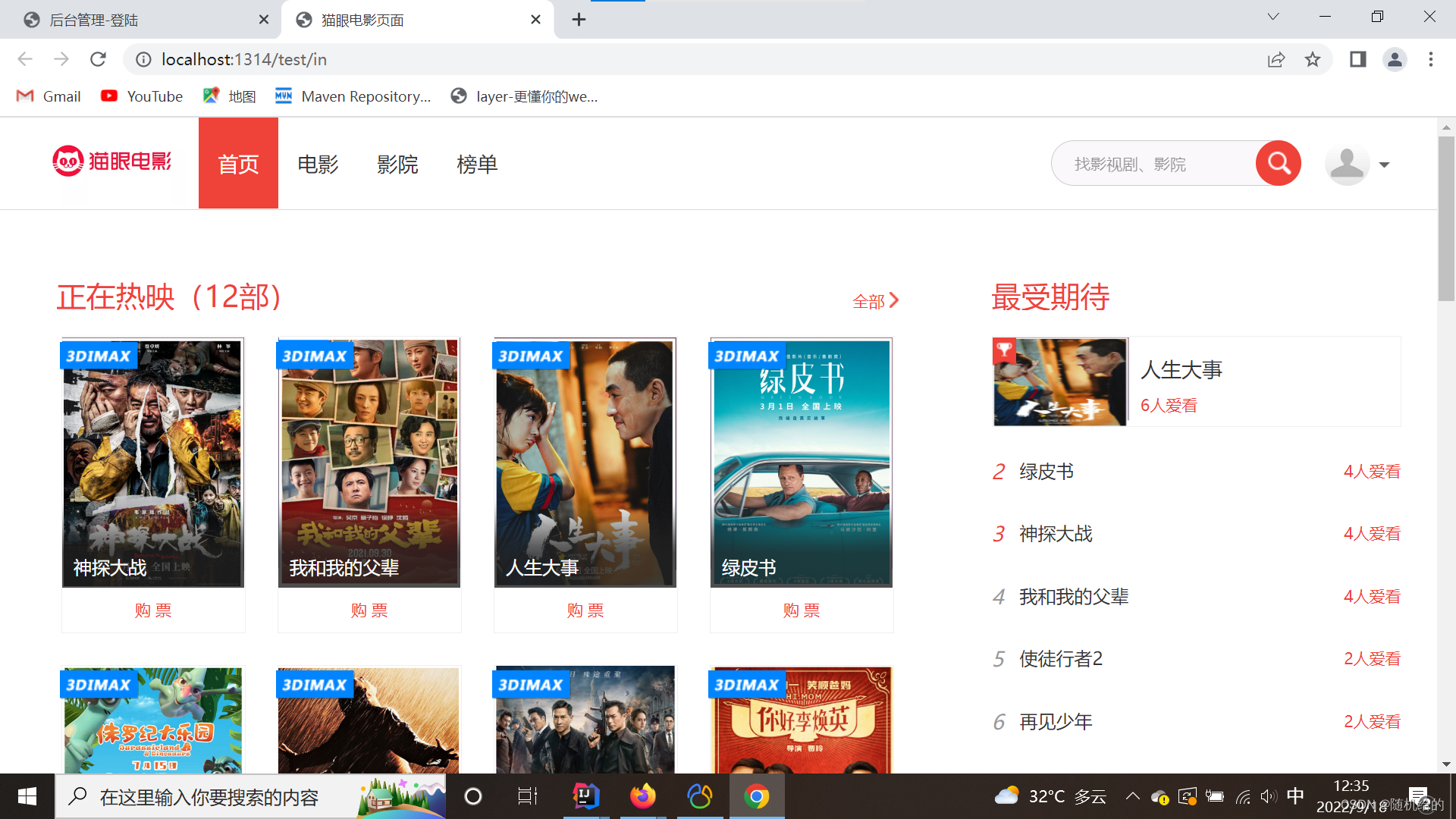Open the Chrome profile icon

(1395, 59)
